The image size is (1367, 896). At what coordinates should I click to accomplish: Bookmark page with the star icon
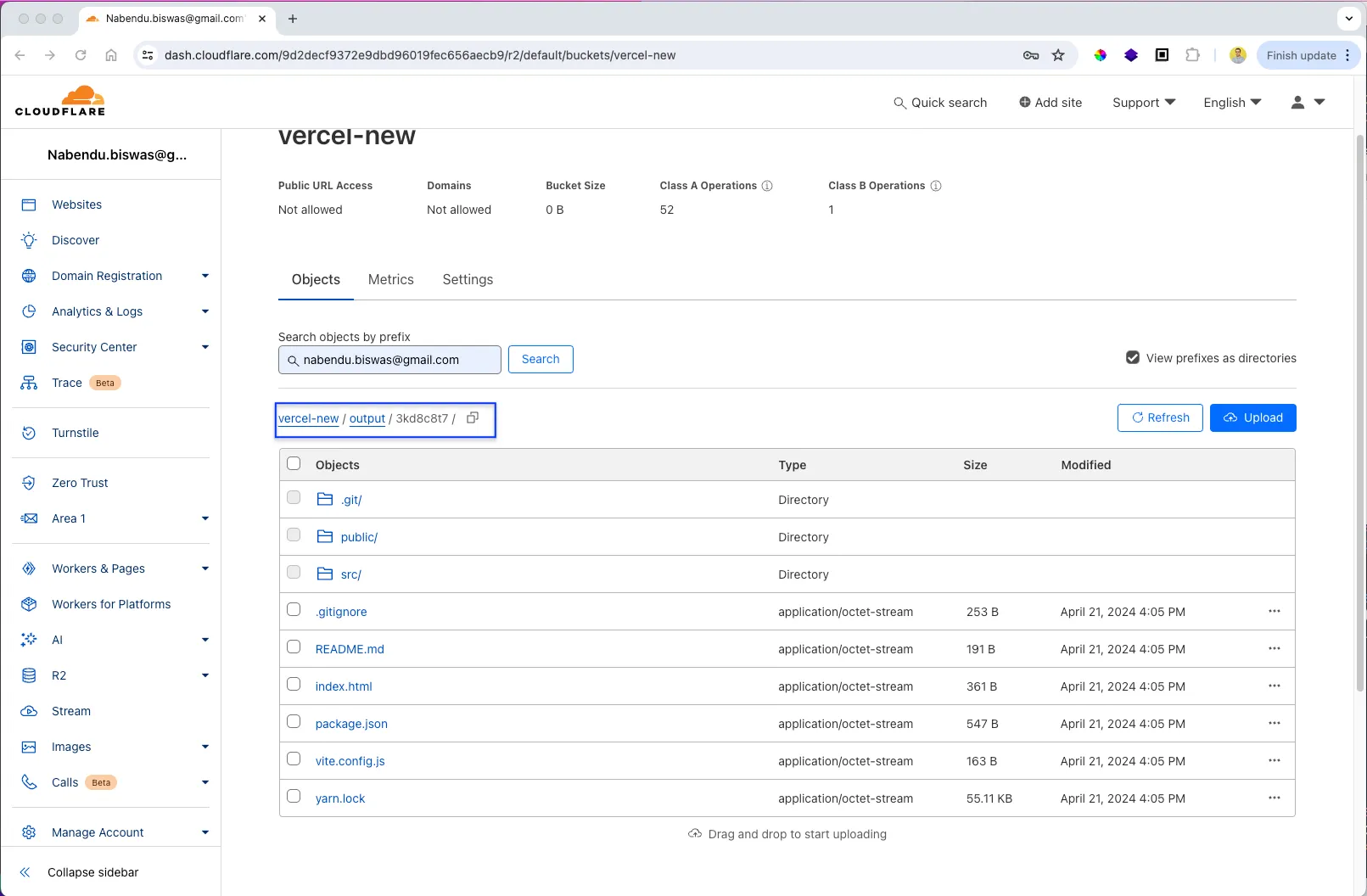pos(1058,55)
